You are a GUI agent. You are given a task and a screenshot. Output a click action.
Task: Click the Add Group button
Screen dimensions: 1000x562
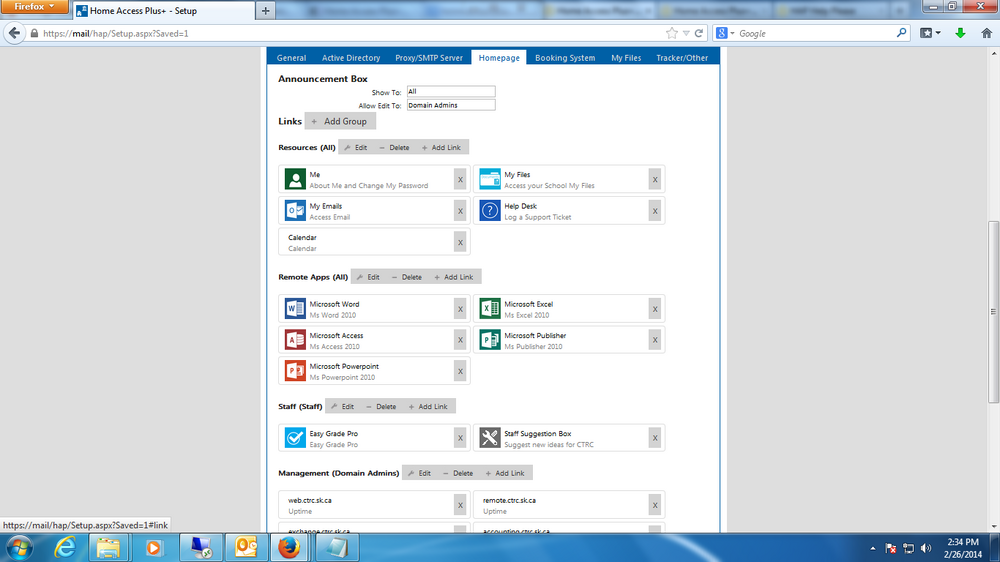pyautogui.click(x=340, y=121)
